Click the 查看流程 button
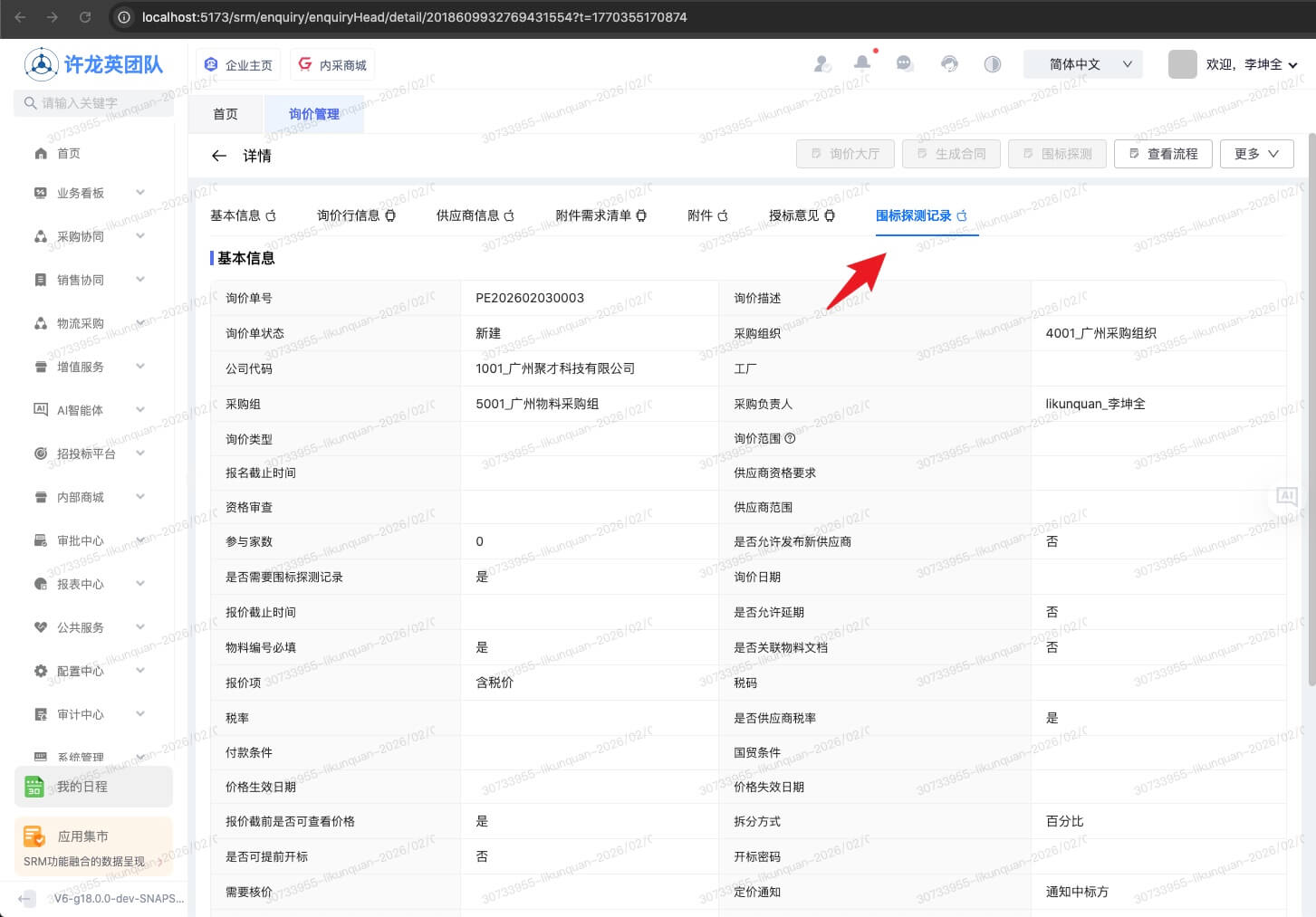The height and width of the screenshot is (917, 1316). click(1163, 154)
